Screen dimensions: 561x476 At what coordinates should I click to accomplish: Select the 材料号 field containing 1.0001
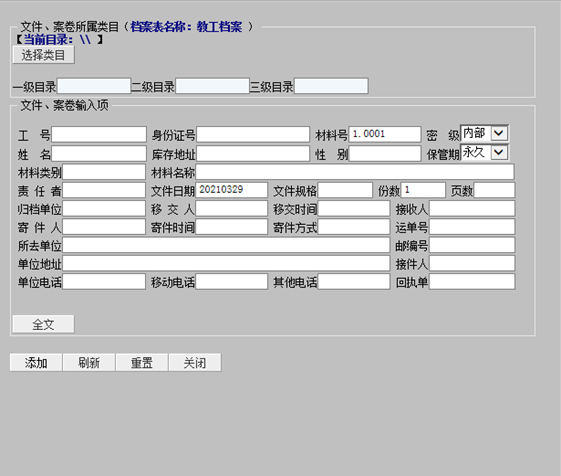pyautogui.click(x=385, y=135)
